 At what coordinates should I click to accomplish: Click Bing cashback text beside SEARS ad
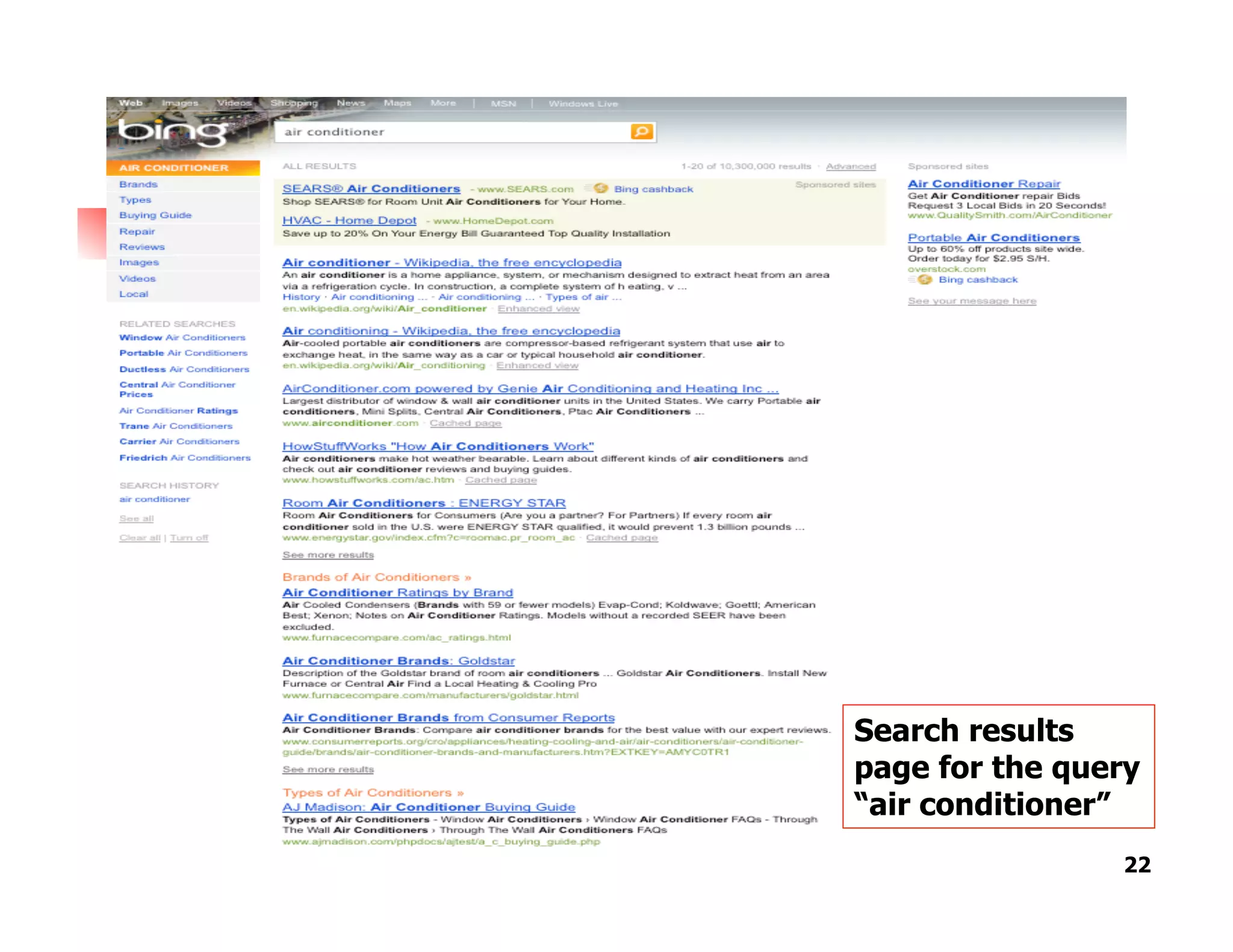[654, 190]
